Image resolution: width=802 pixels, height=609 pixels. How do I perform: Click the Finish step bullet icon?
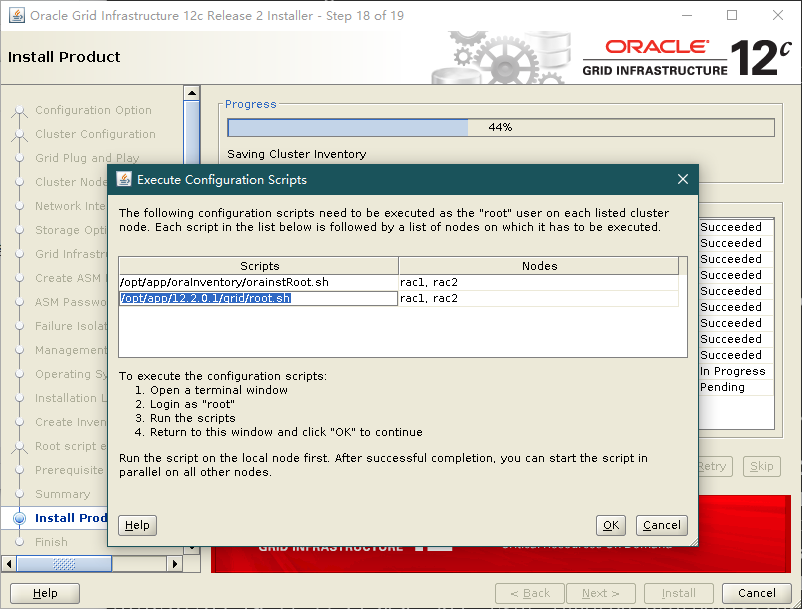19,542
